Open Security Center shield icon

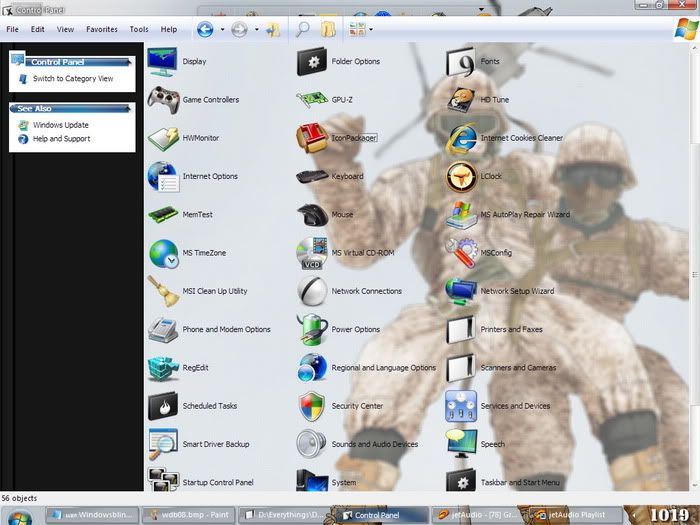312,406
